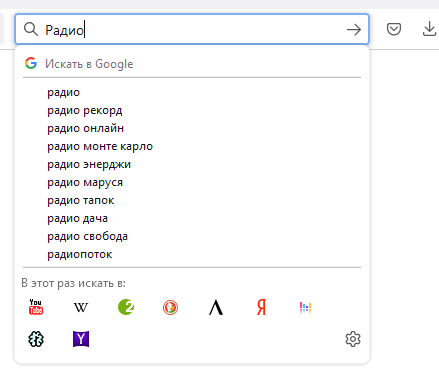Pick the suggestion радио свобода

click(192, 236)
